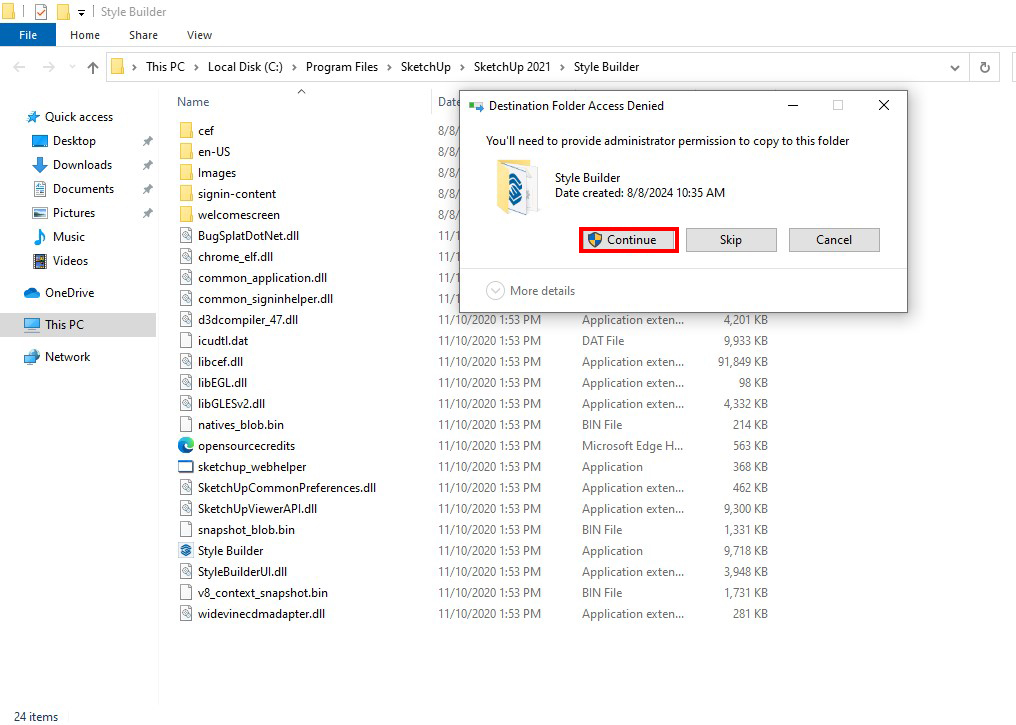Open the address bar history dropdown

point(954,67)
